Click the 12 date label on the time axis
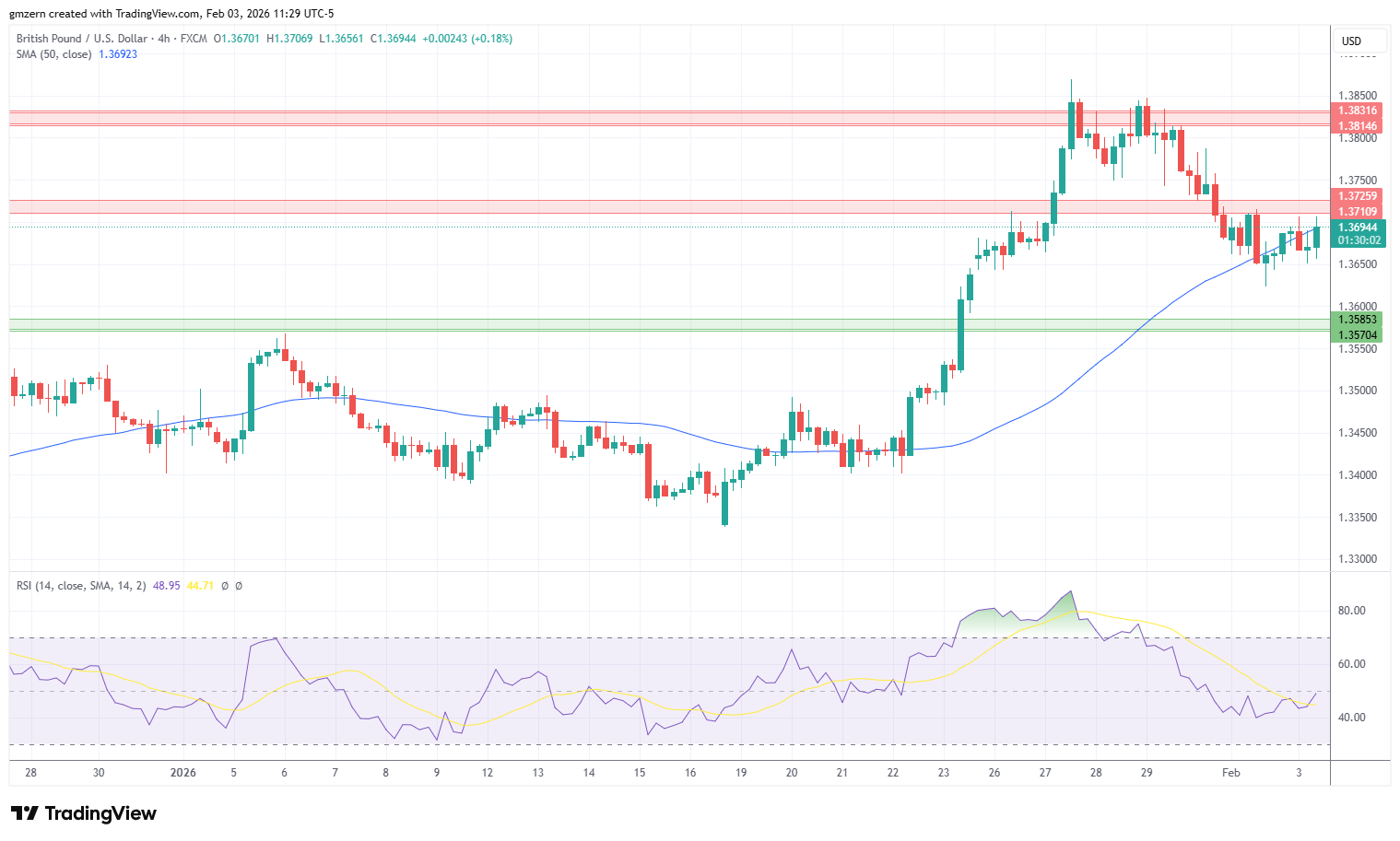Viewport: 1400px width, 841px height. (x=488, y=773)
